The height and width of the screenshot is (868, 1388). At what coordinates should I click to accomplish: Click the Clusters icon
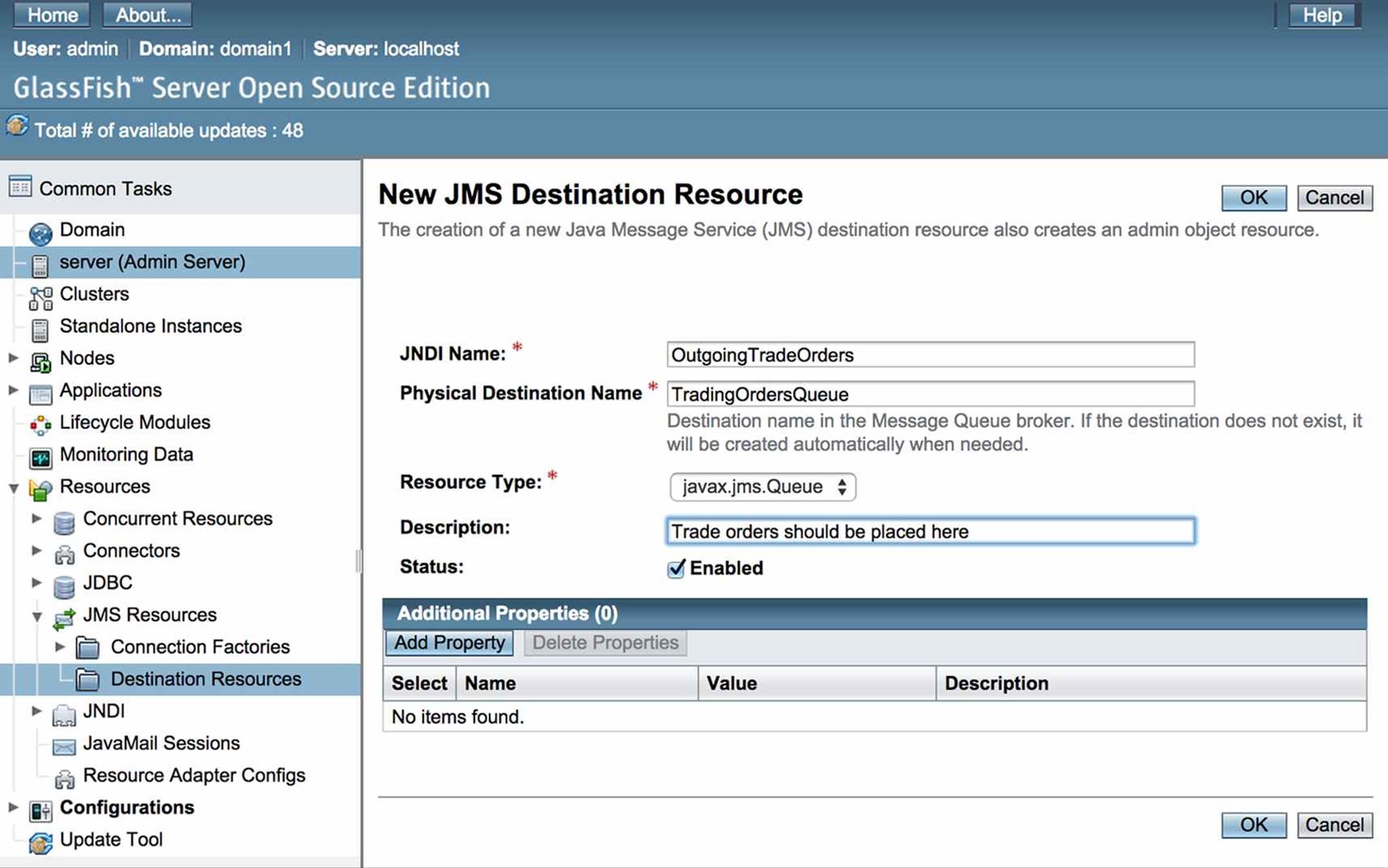tap(40, 297)
